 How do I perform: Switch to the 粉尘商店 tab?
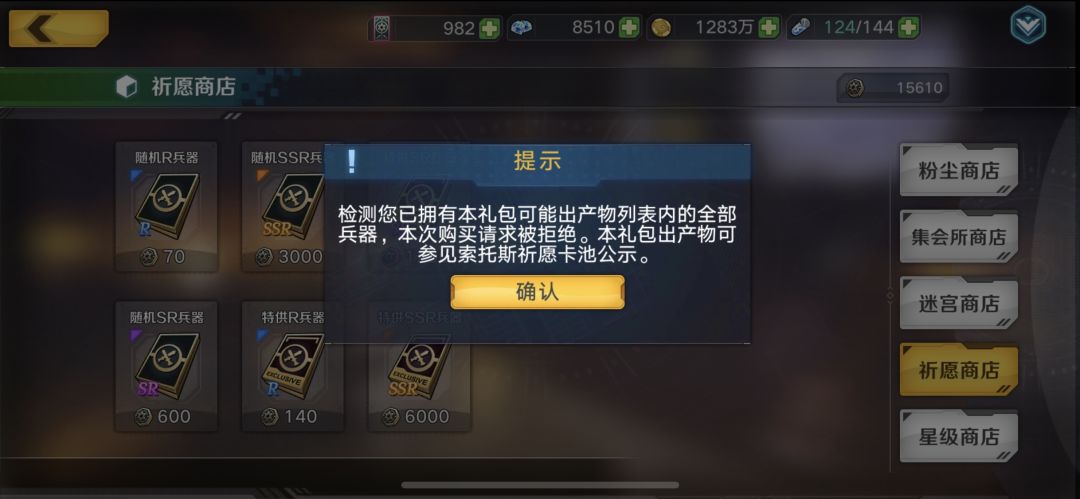959,170
